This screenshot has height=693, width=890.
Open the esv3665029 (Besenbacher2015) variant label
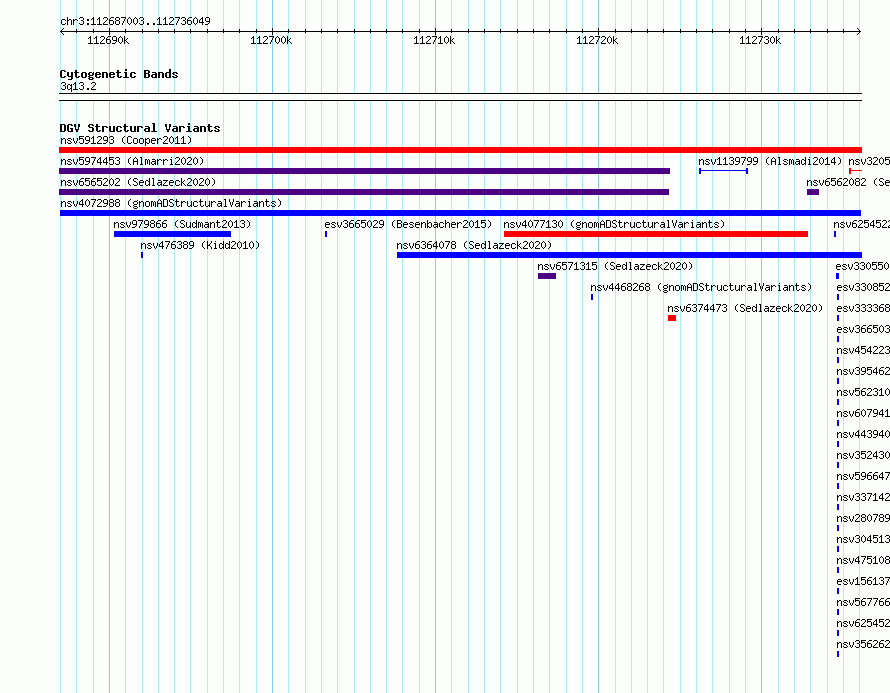[x=408, y=224]
